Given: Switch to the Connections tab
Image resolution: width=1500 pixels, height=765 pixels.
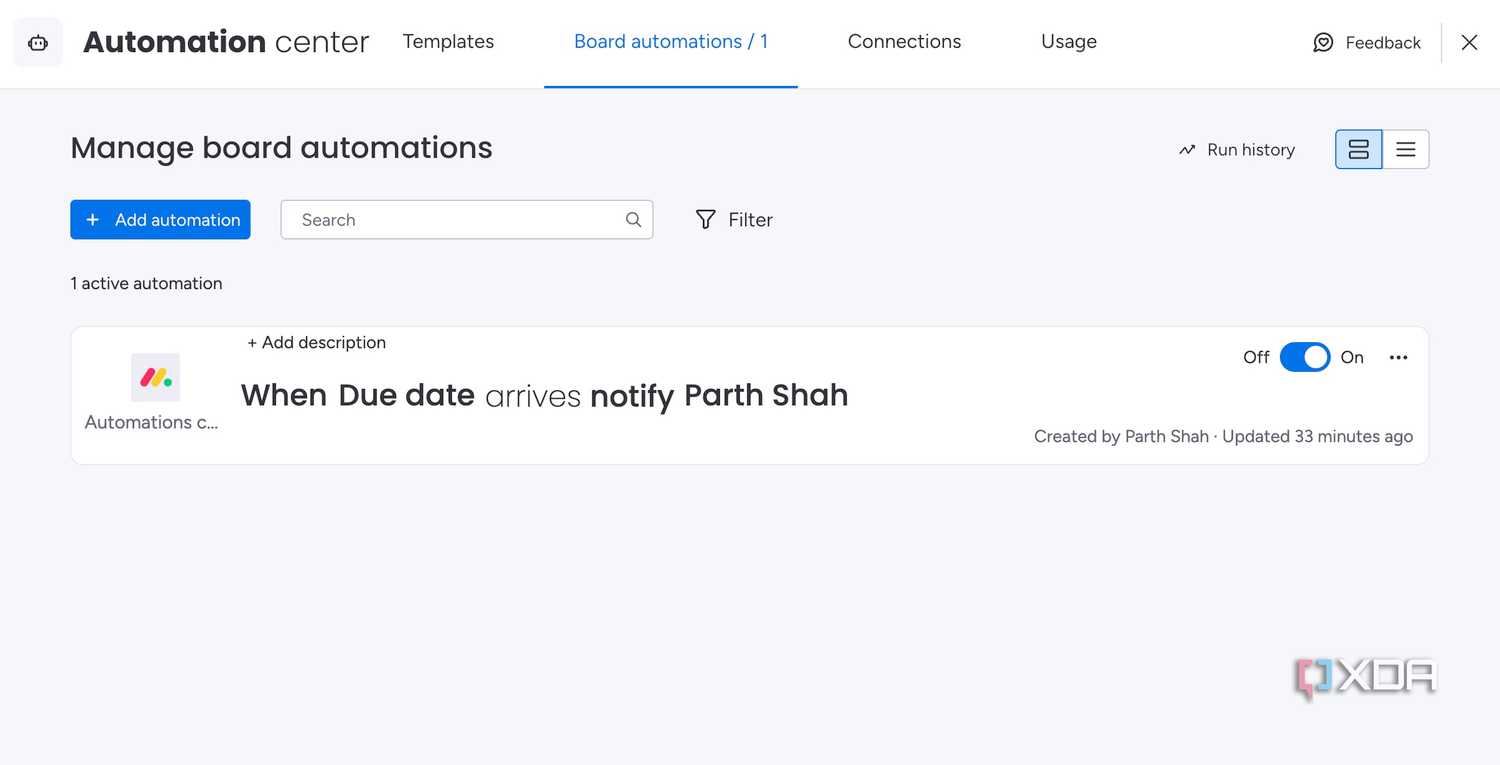Looking at the screenshot, I should click(x=904, y=42).
